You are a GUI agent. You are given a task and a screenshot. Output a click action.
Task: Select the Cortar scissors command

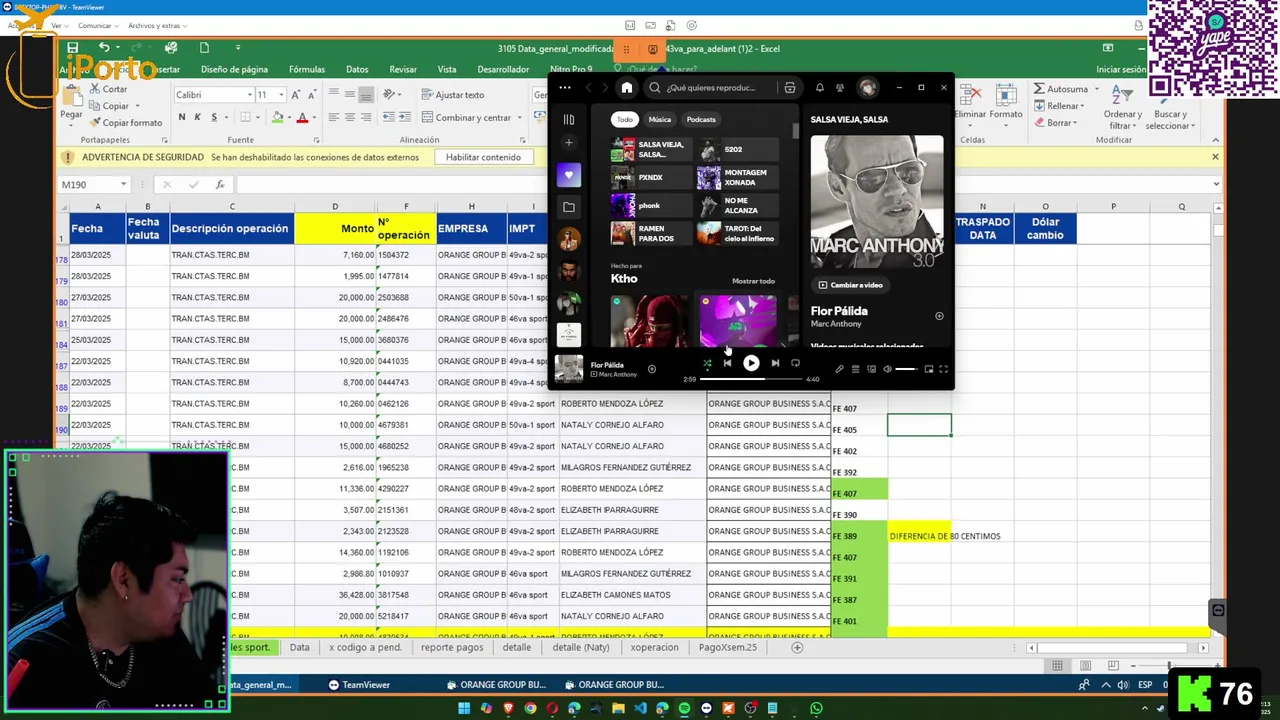click(108, 89)
